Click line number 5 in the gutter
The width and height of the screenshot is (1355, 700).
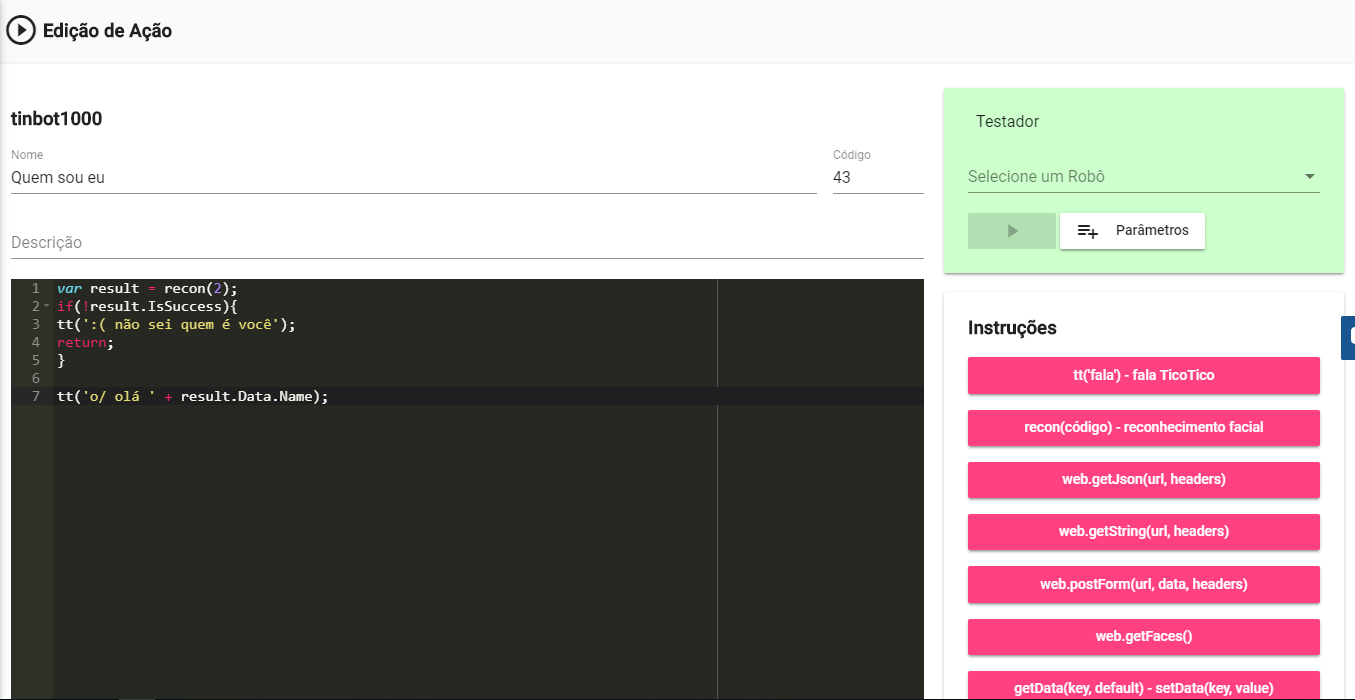[x=36, y=360]
